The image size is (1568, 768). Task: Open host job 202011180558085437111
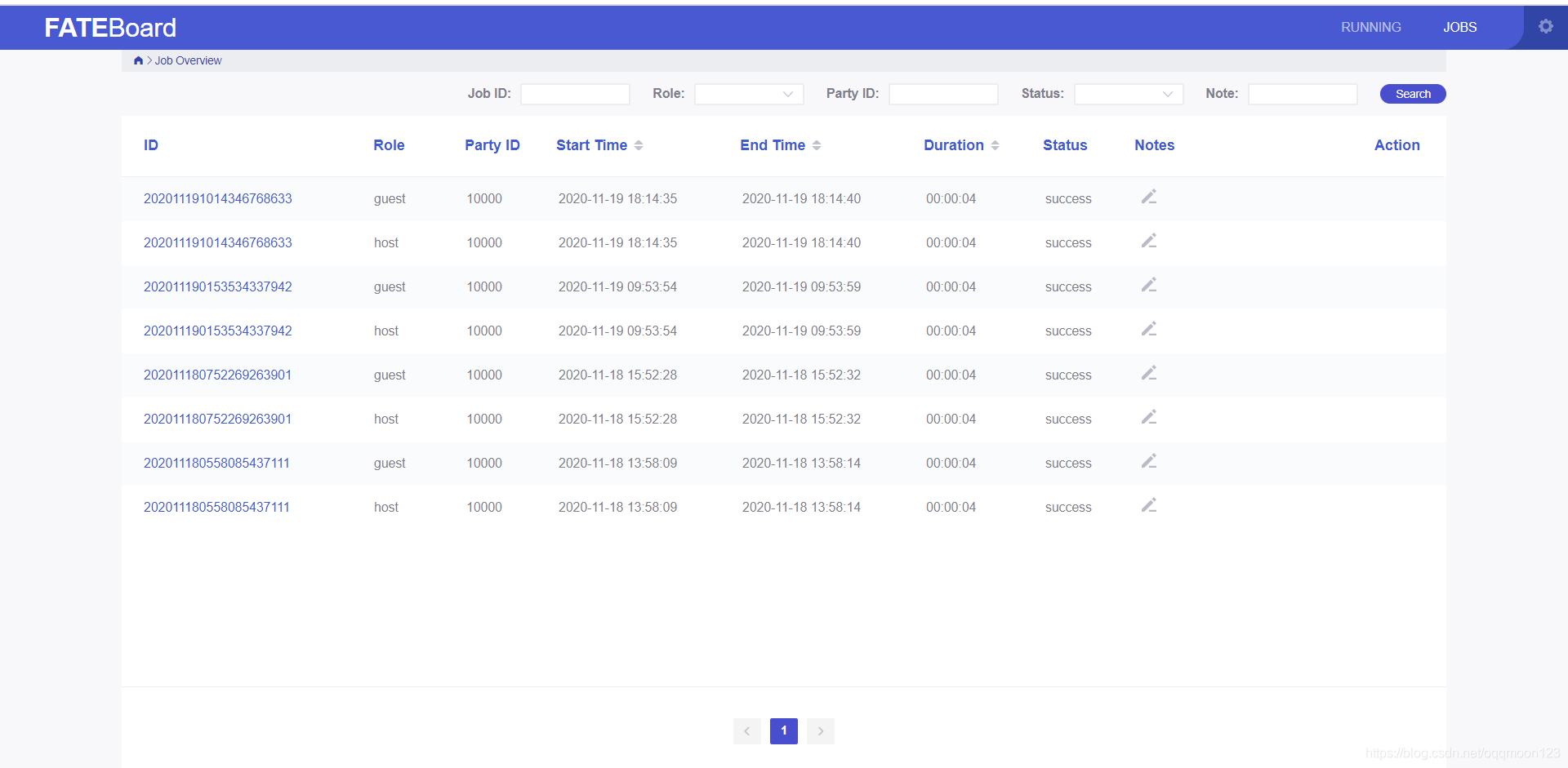pos(217,507)
